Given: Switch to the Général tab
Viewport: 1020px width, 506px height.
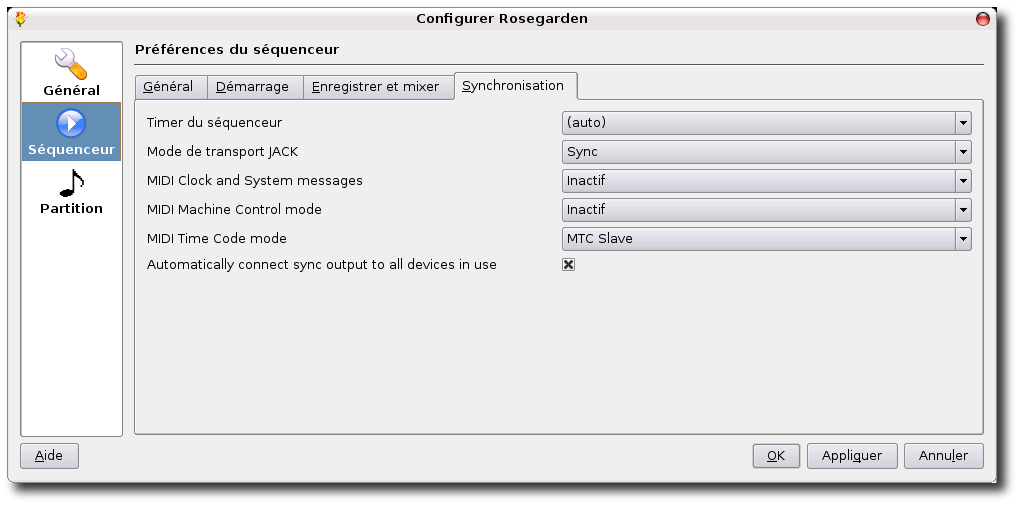Looking at the screenshot, I should click(171, 87).
